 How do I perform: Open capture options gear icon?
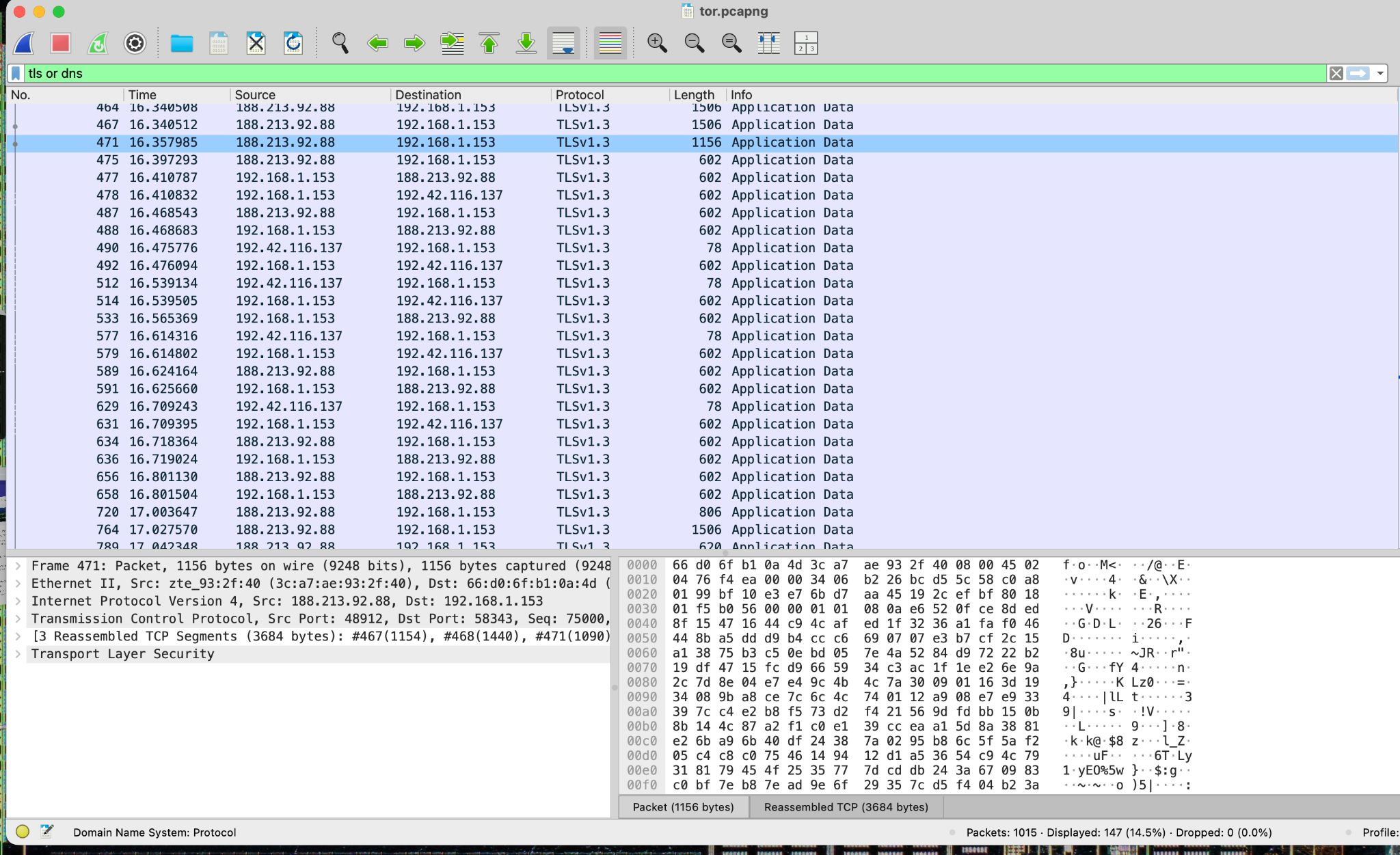(x=135, y=43)
